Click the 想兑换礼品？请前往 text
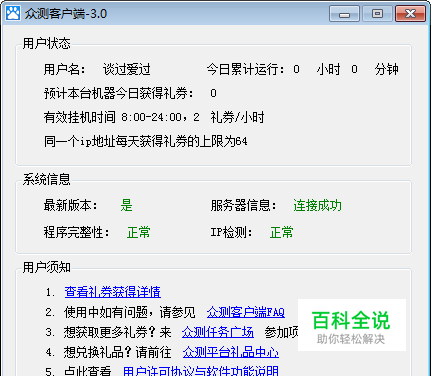This screenshot has height=376, width=431. point(117,352)
